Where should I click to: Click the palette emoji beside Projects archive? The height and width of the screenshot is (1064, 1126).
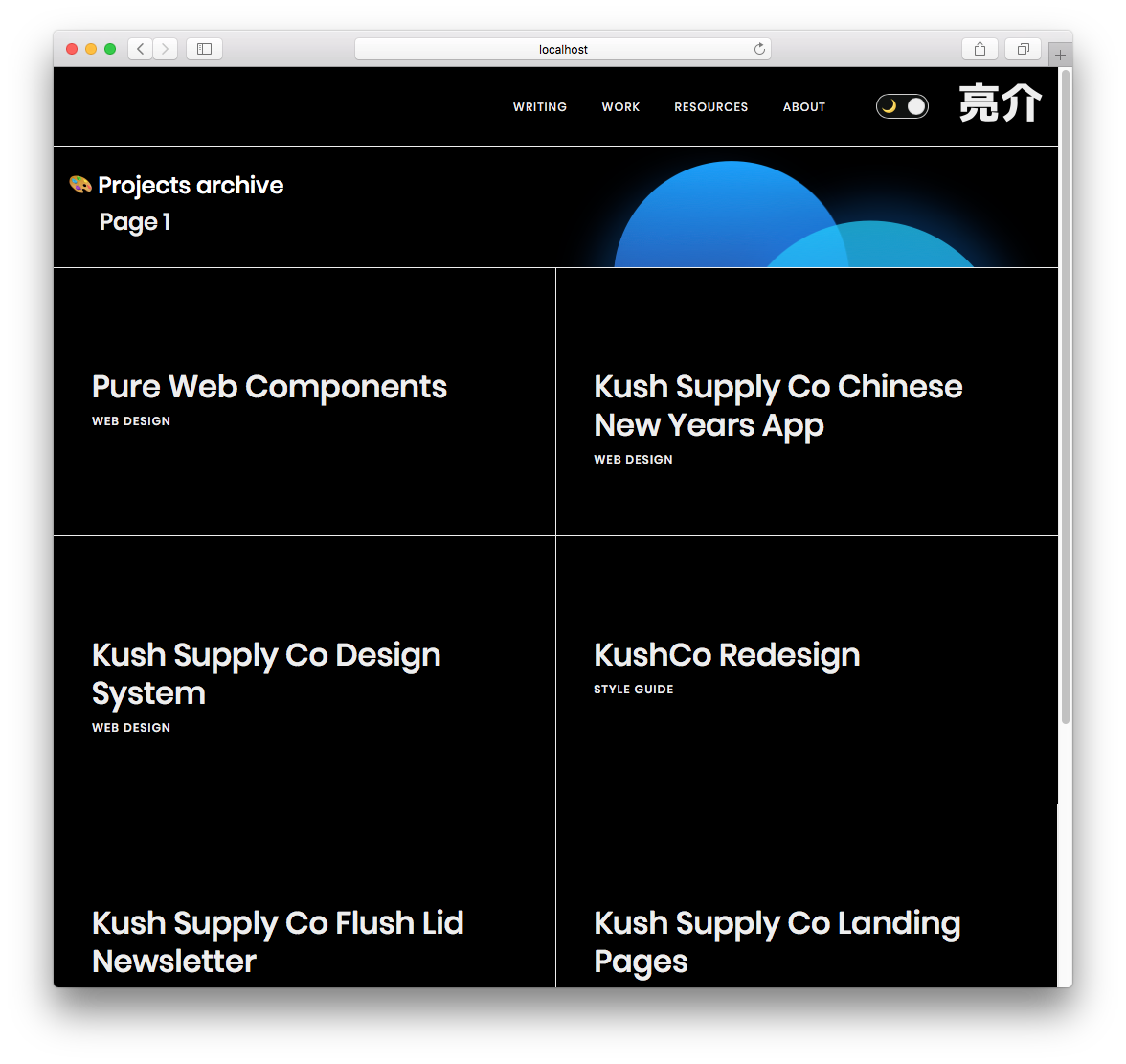[79, 183]
